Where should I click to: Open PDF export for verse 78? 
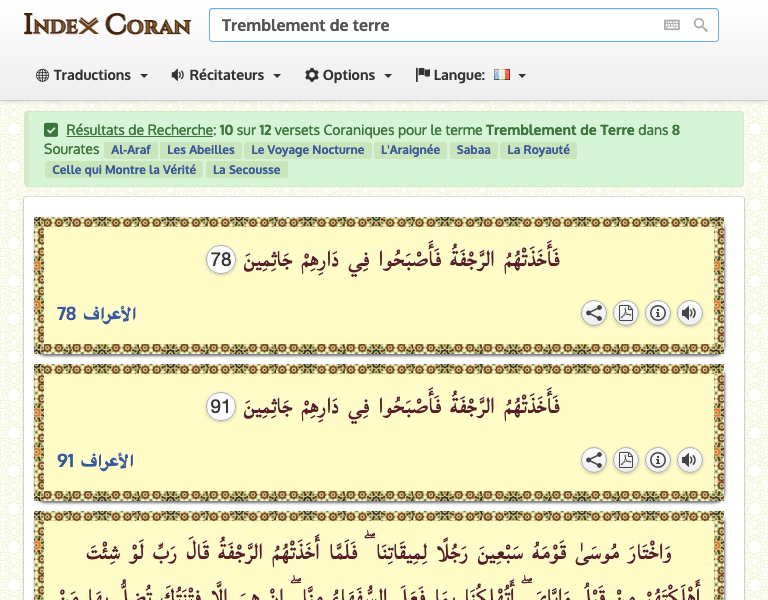pyautogui.click(x=626, y=313)
